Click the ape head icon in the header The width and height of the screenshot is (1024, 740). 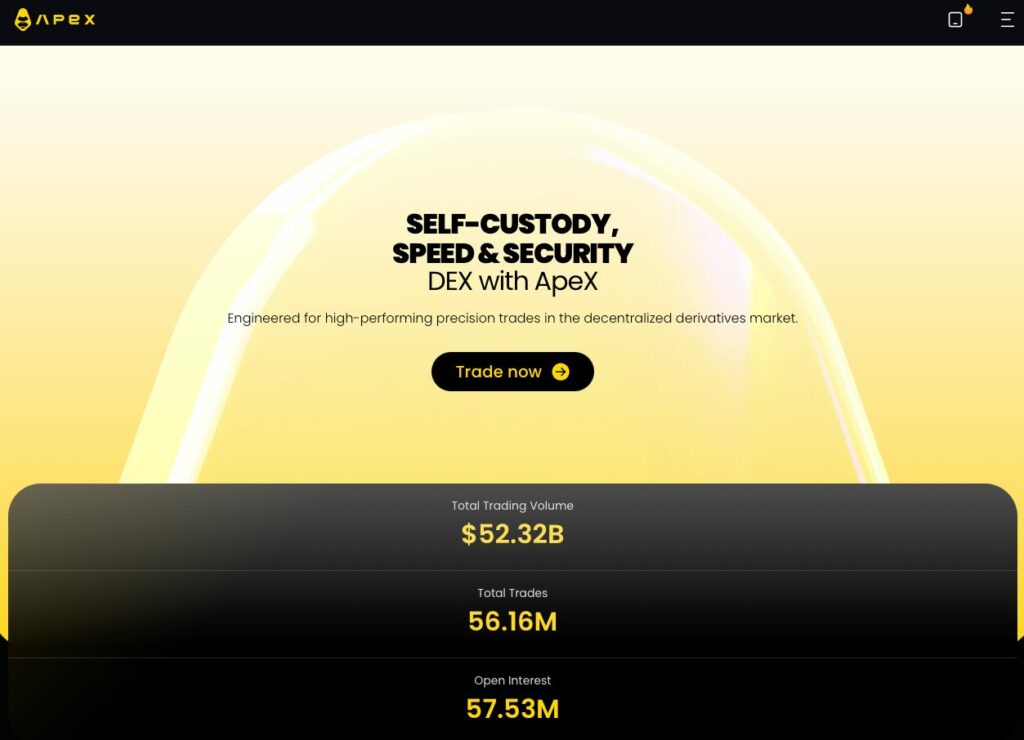coord(22,19)
